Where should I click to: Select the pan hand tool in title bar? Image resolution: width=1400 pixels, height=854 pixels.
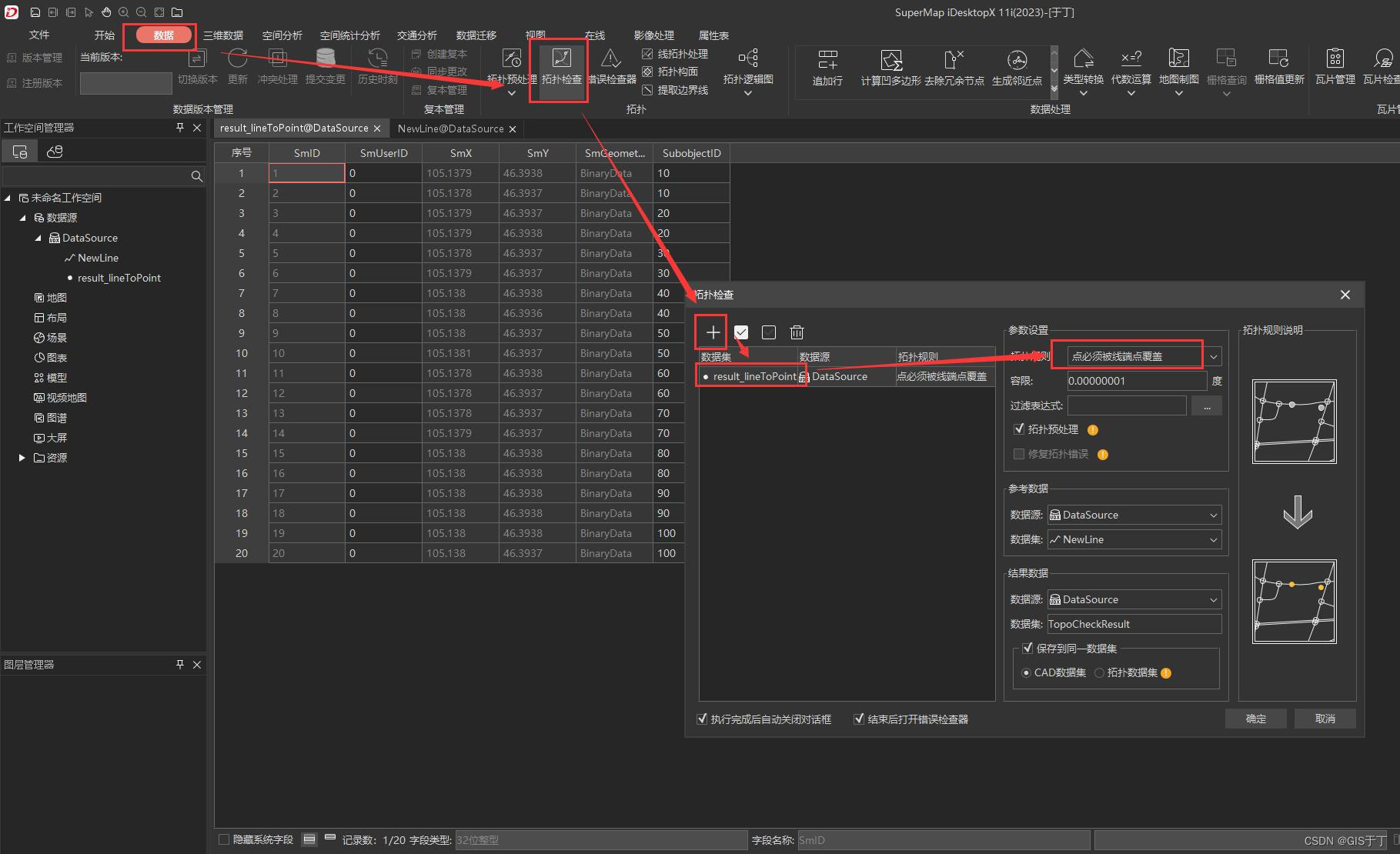click(x=106, y=12)
